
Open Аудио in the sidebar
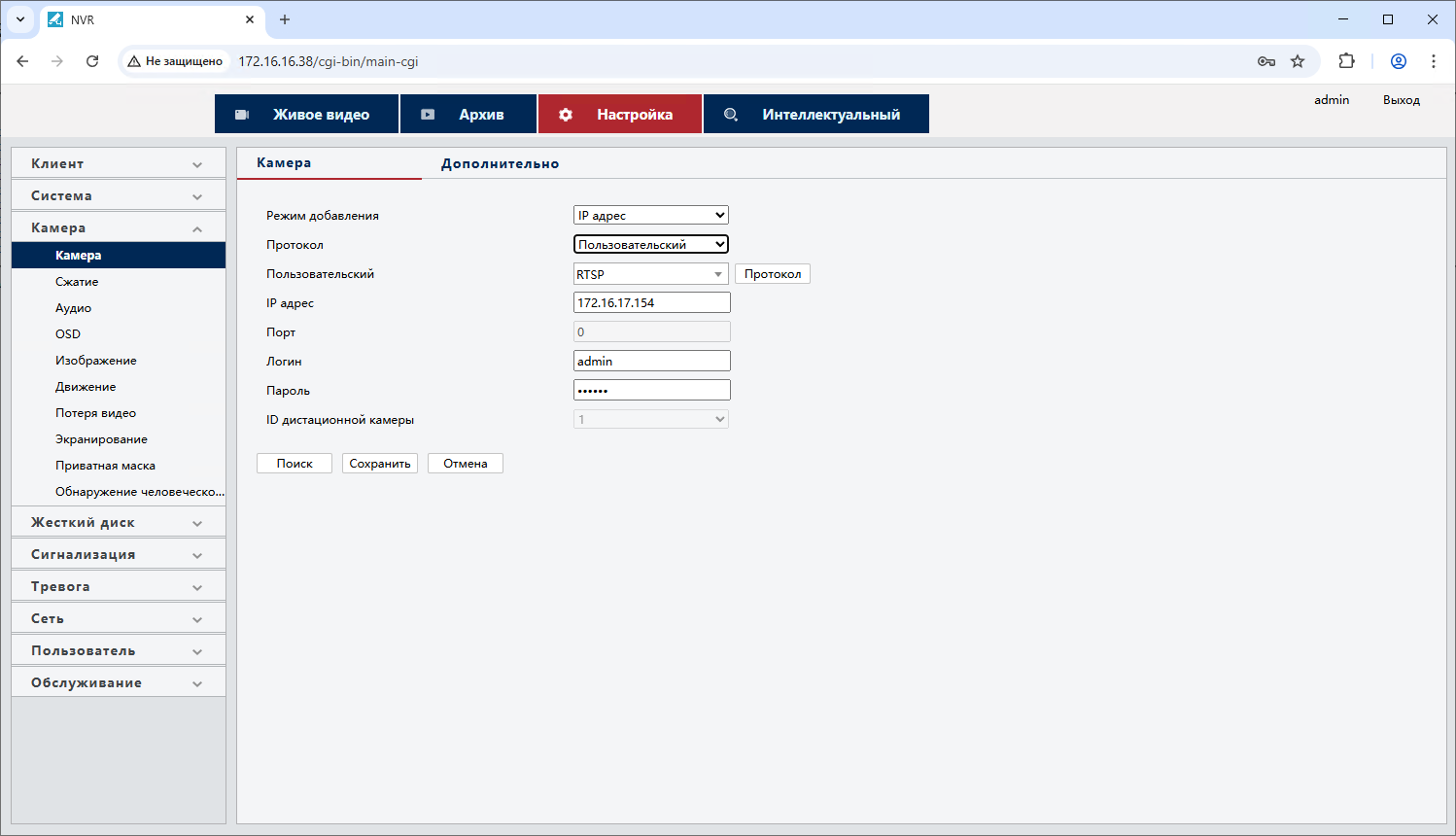click(x=73, y=308)
